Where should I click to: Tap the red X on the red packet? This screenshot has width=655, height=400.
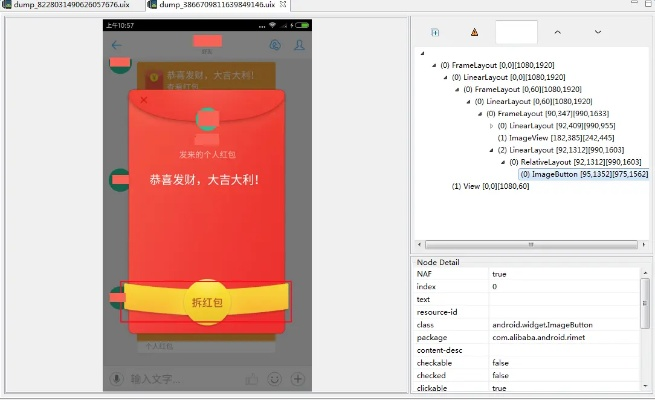click(x=144, y=100)
